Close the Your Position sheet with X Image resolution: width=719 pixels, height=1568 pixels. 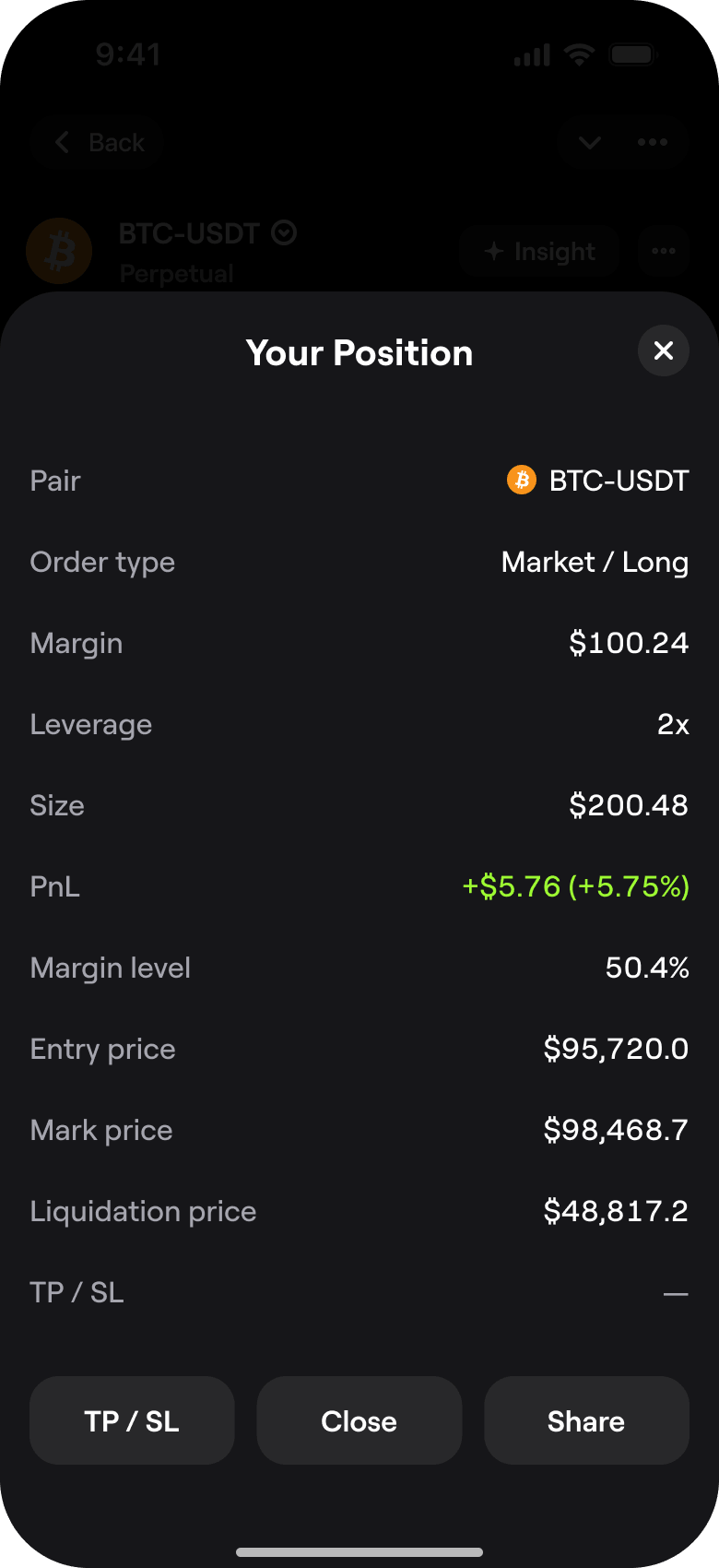coord(663,350)
